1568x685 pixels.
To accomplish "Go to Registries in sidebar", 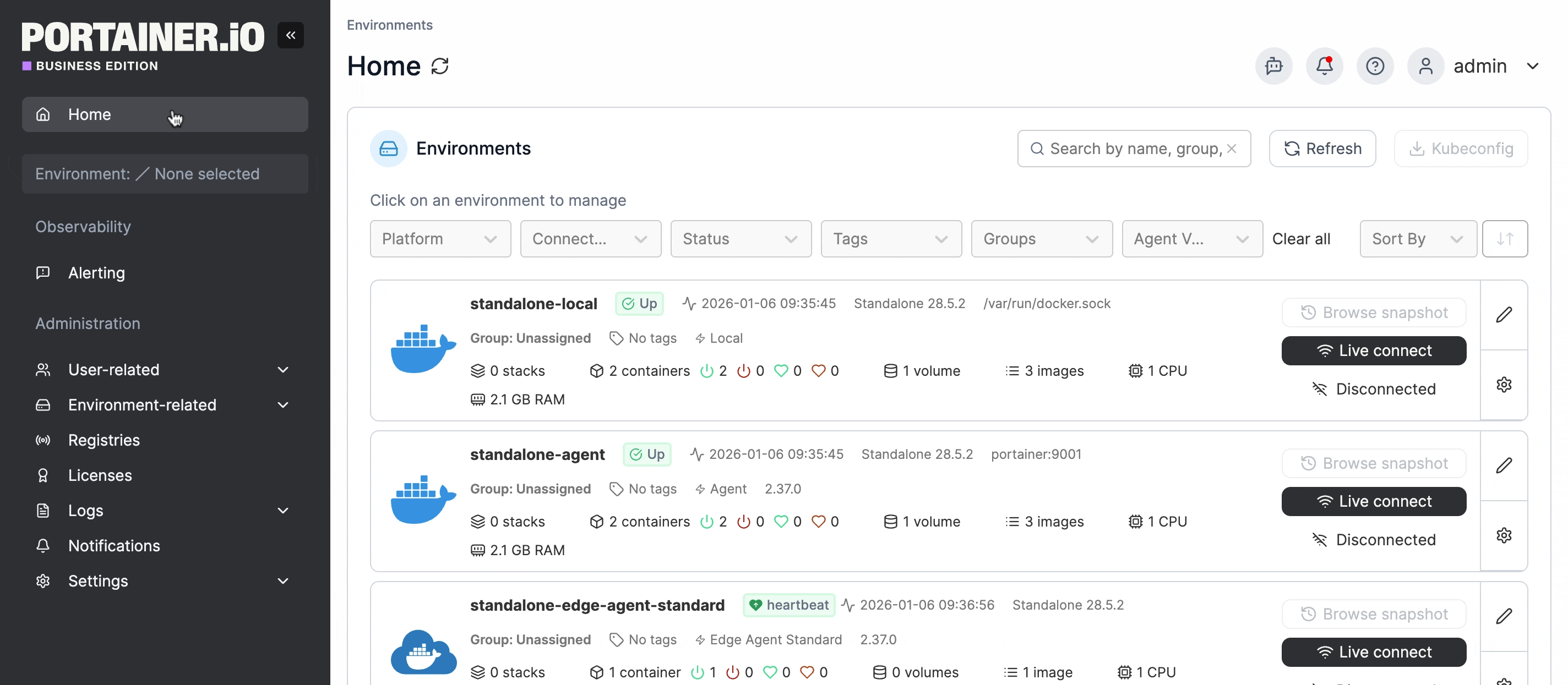I will [104, 440].
